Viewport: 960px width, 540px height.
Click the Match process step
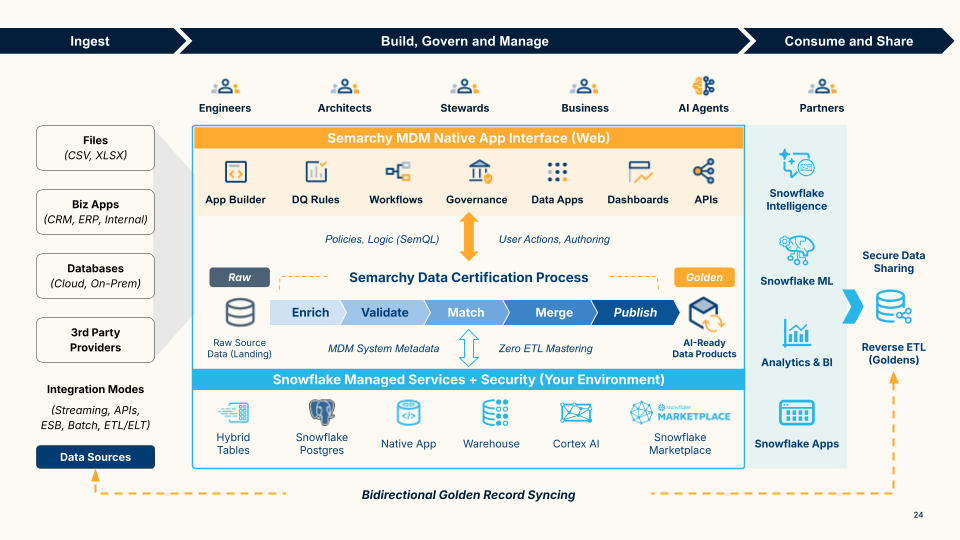click(x=466, y=312)
